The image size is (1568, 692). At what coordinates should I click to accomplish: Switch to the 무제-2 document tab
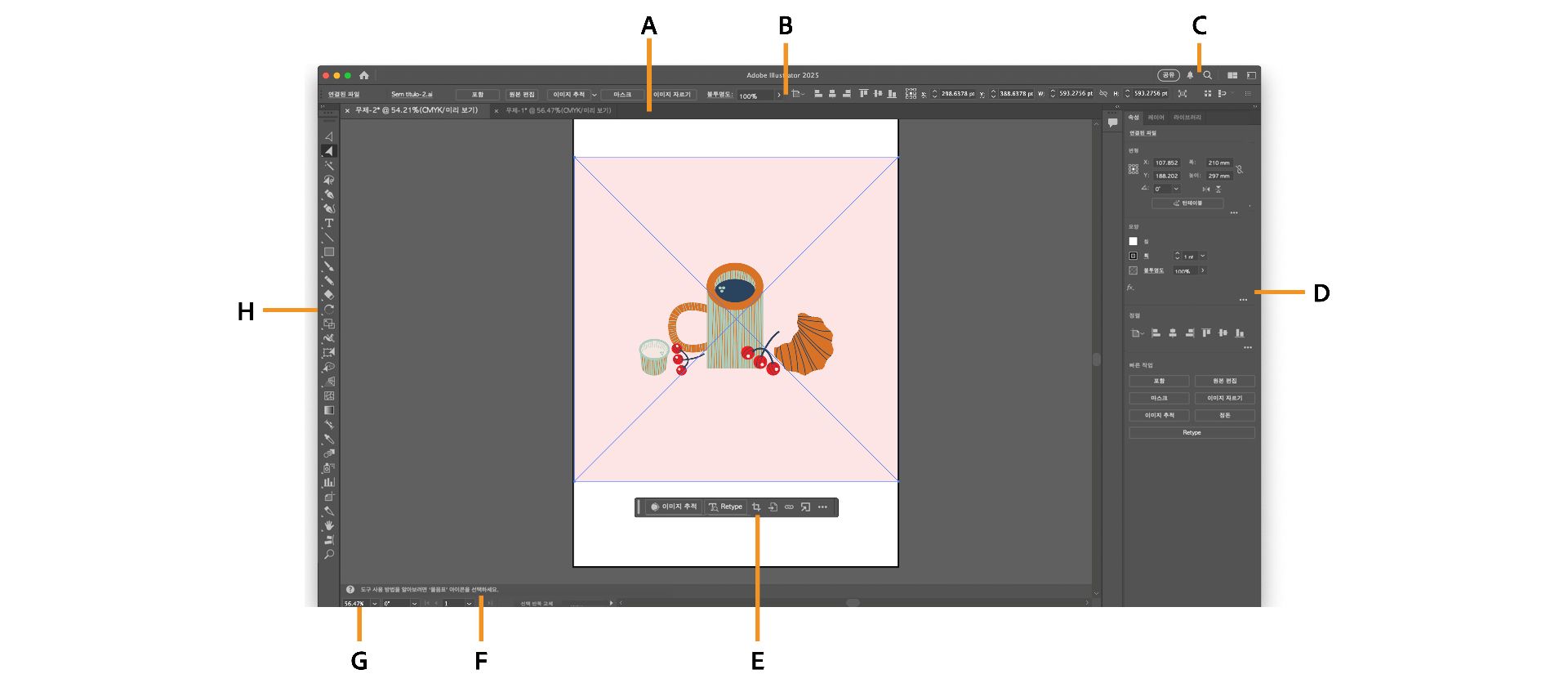click(x=416, y=110)
